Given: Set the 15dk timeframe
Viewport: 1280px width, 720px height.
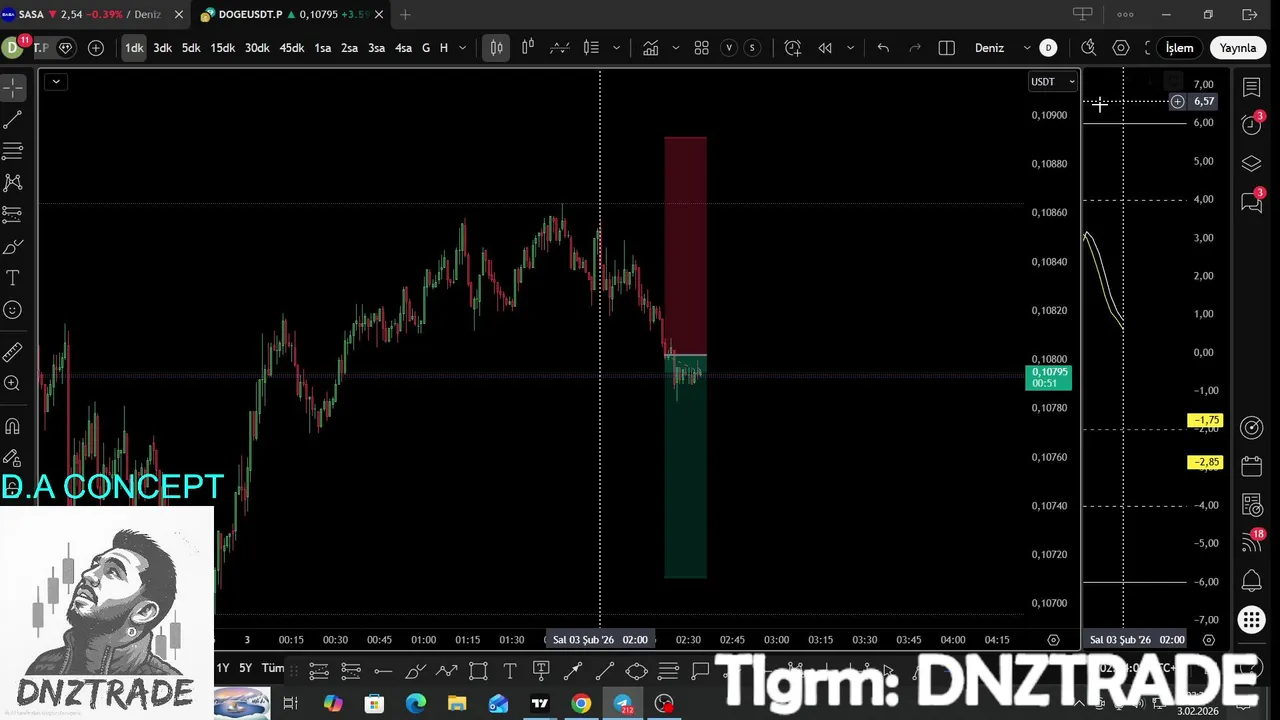Looking at the screenshot, I should (x=222, y=48).
